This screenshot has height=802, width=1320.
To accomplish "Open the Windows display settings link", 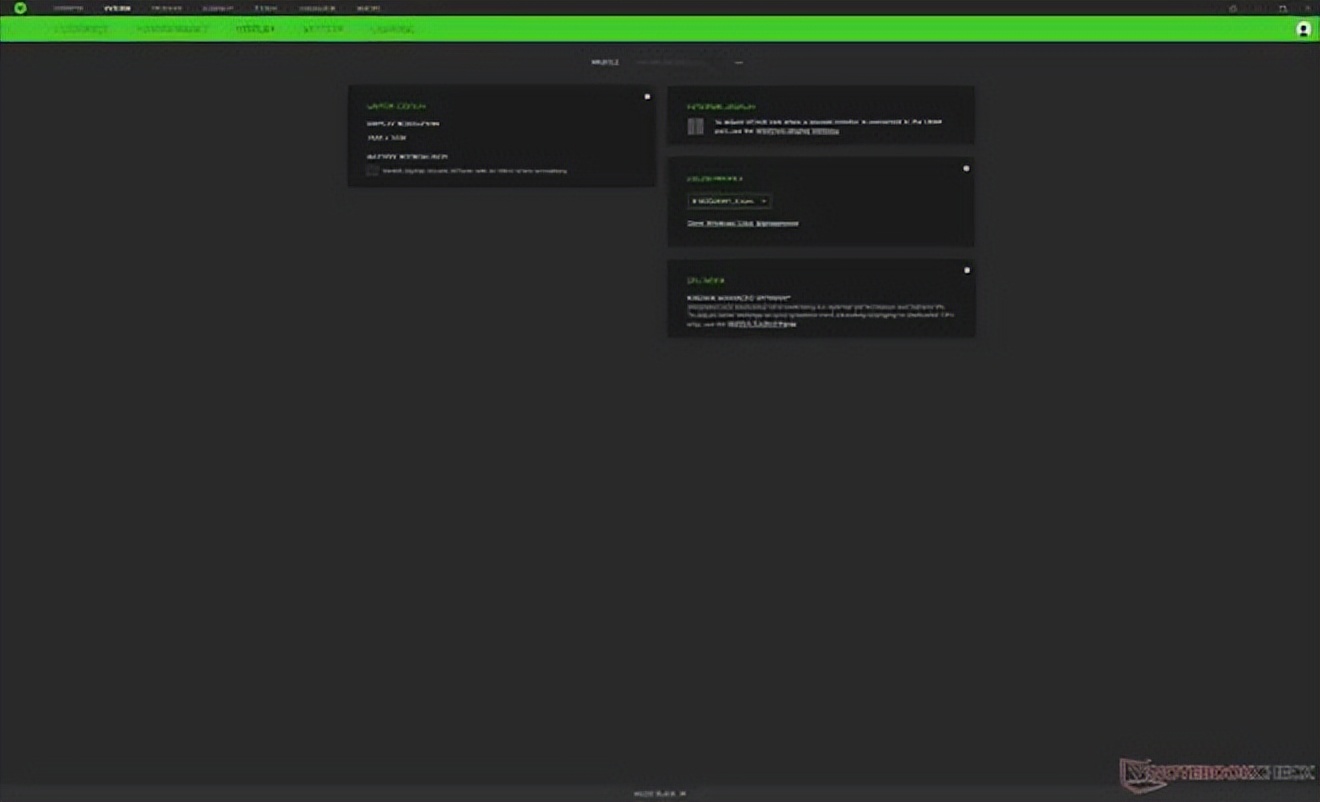I will 797,131.
